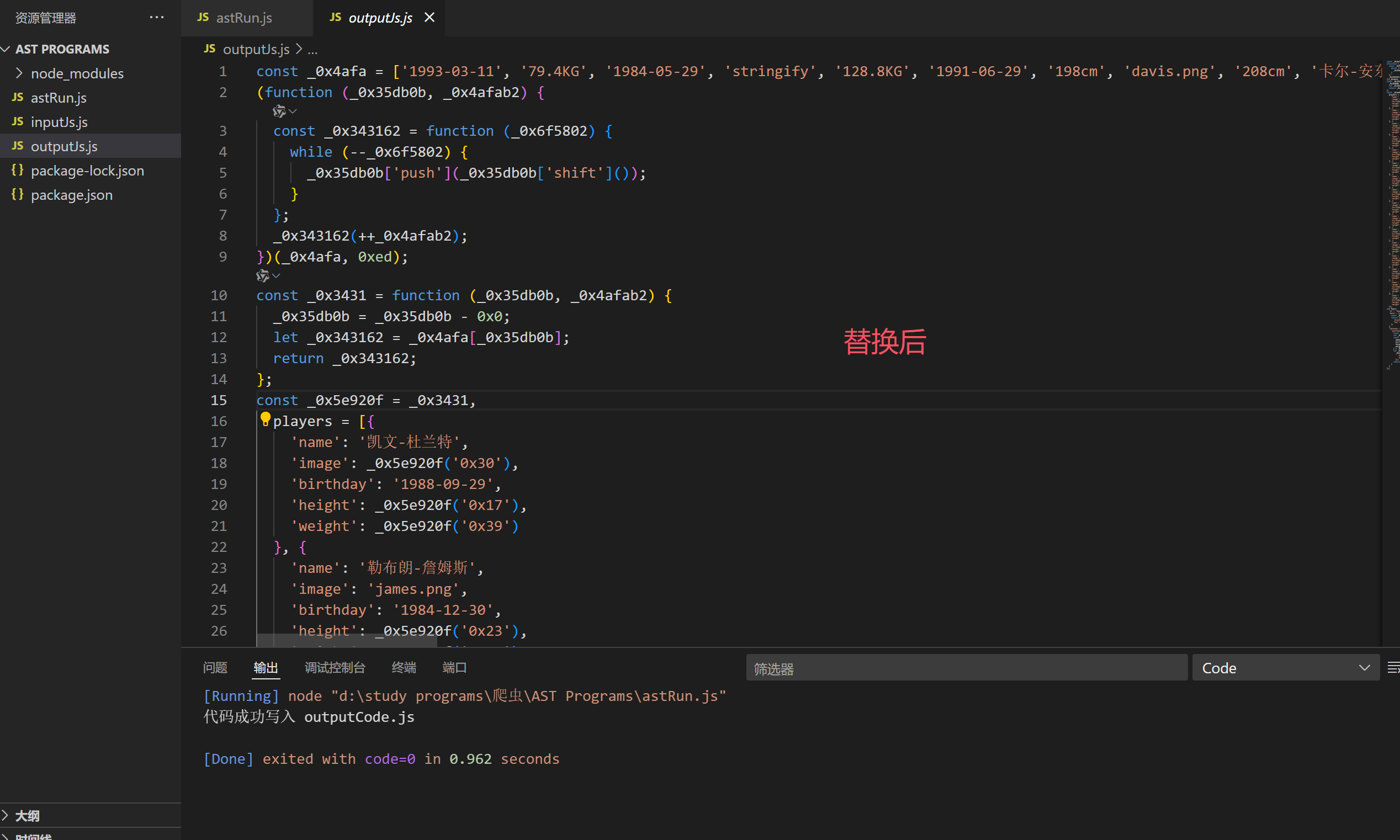Image resolution: width=1400 pixels, height=840 pixels.
Task: Switch to the astRun.js tab
Action: click(x=243, y=18)
